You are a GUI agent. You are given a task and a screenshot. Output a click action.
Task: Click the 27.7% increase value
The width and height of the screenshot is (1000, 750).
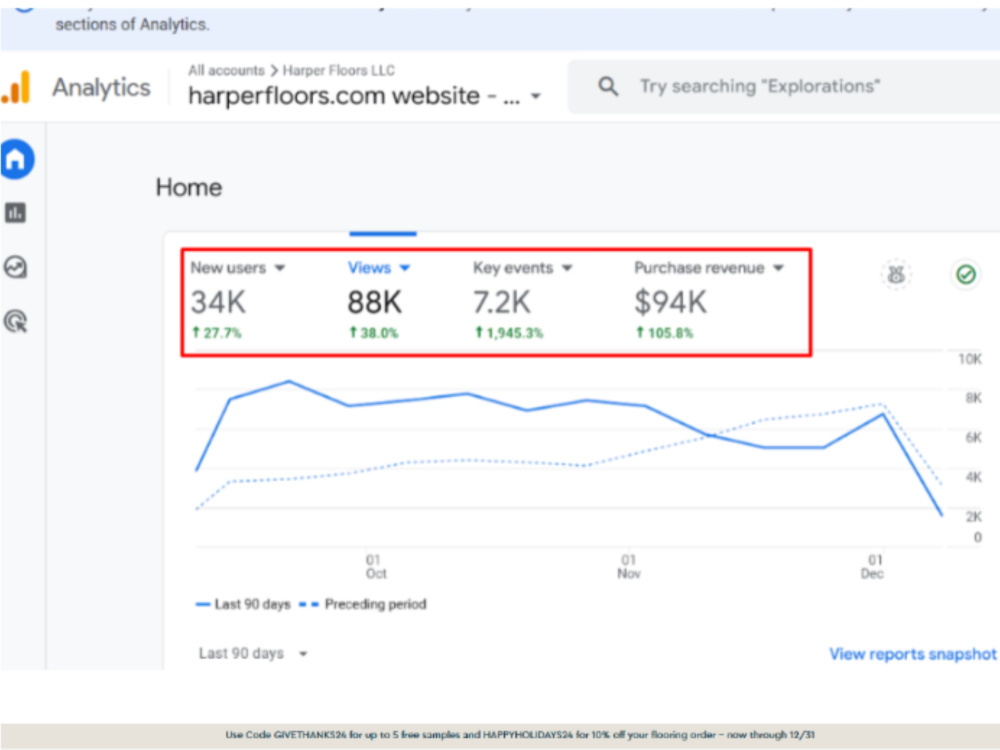pyautogui.click(x=217, y=332)
